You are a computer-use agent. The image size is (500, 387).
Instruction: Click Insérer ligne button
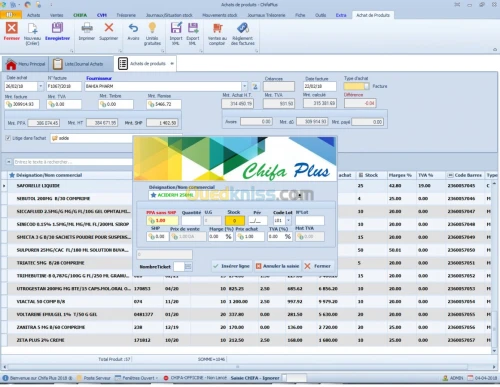click(232, 266)
